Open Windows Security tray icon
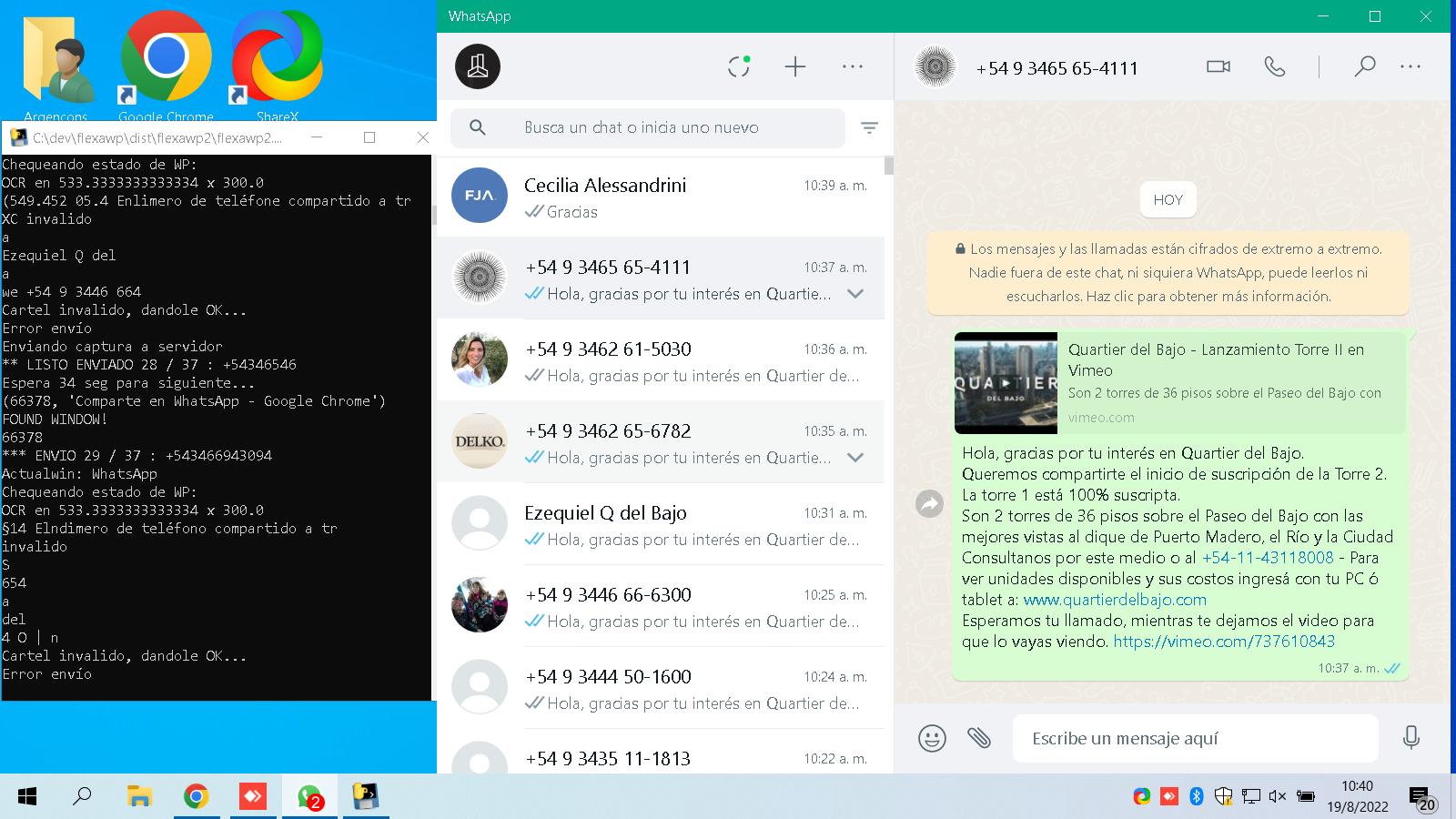The height and width of the screenshot is (819, 1456). (1223, 797)
